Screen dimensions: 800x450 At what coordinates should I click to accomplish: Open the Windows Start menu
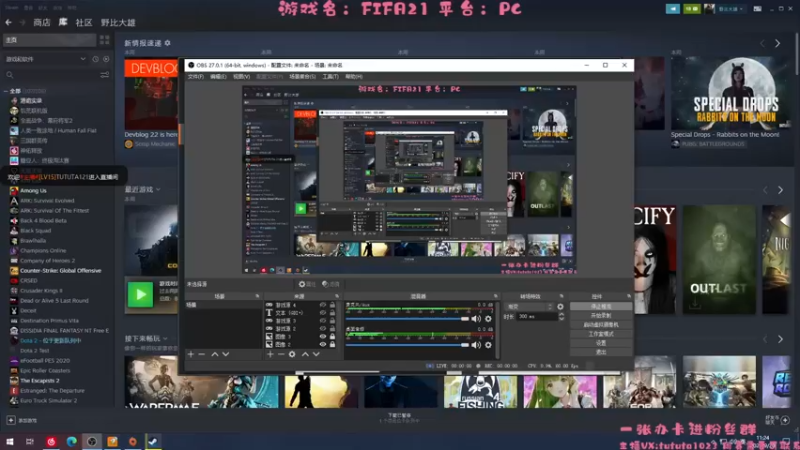[x=10, y=441]
